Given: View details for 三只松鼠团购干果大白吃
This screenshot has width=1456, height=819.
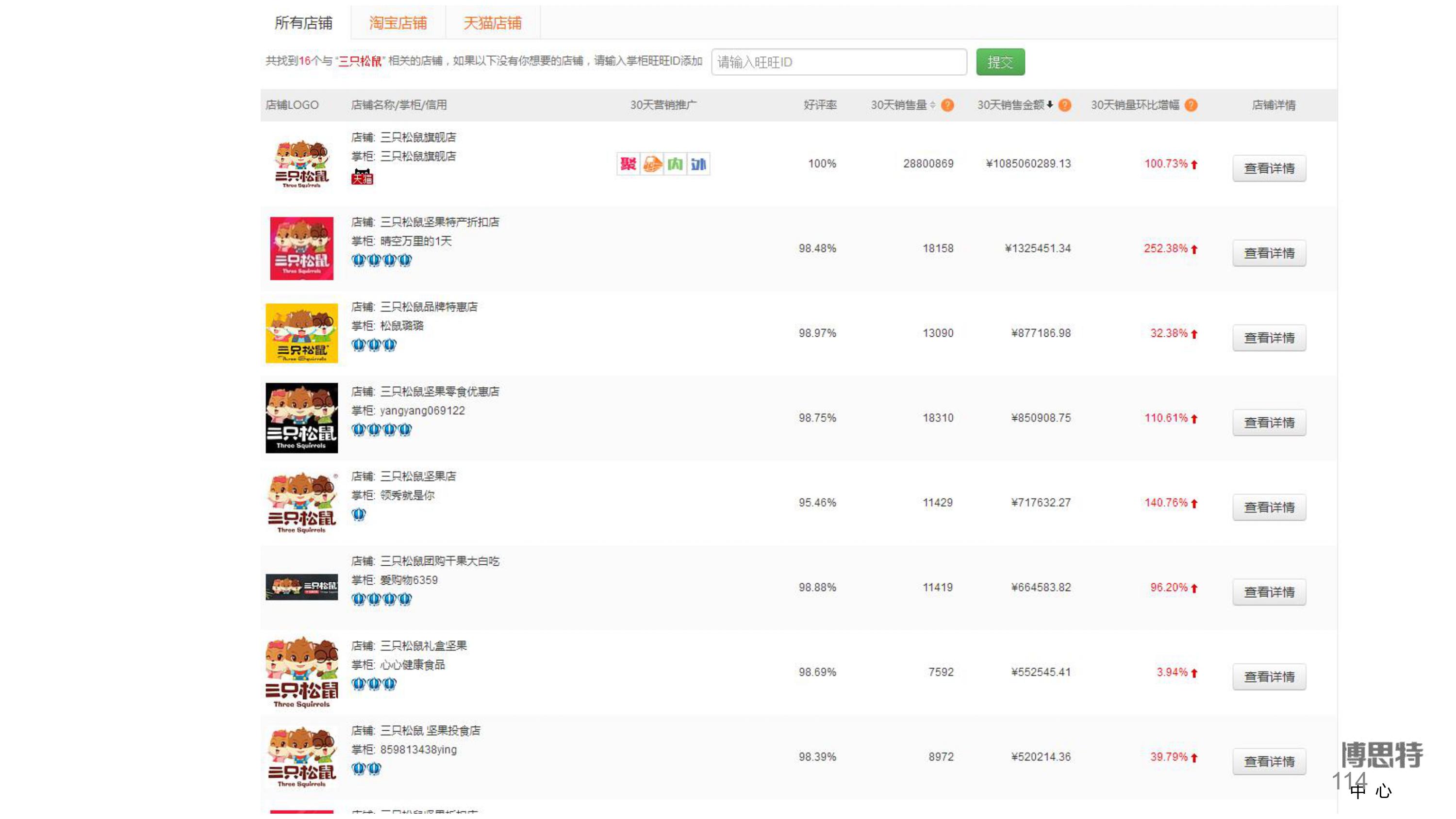Looking at the screenshot, I should (x=1269, y=592).
